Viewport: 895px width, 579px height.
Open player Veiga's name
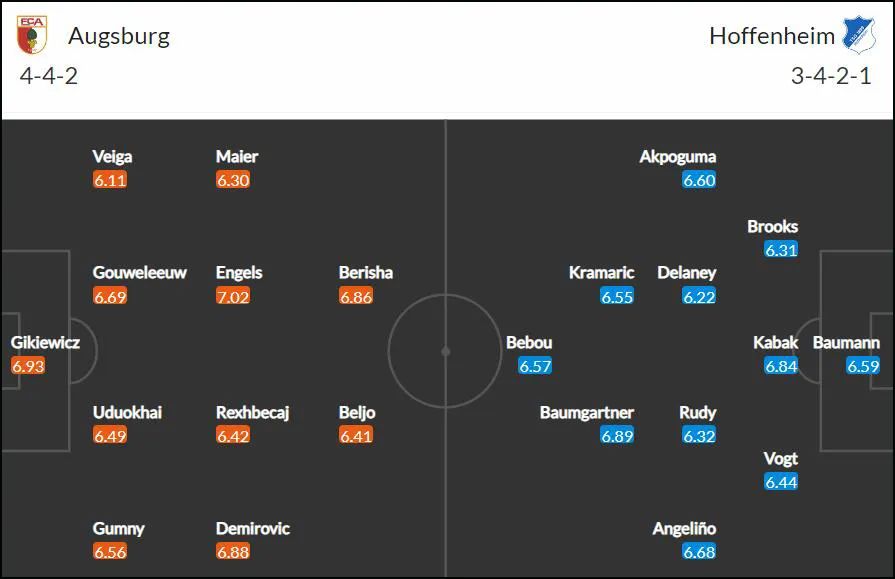pyautogui.click(x=112, y=156)
